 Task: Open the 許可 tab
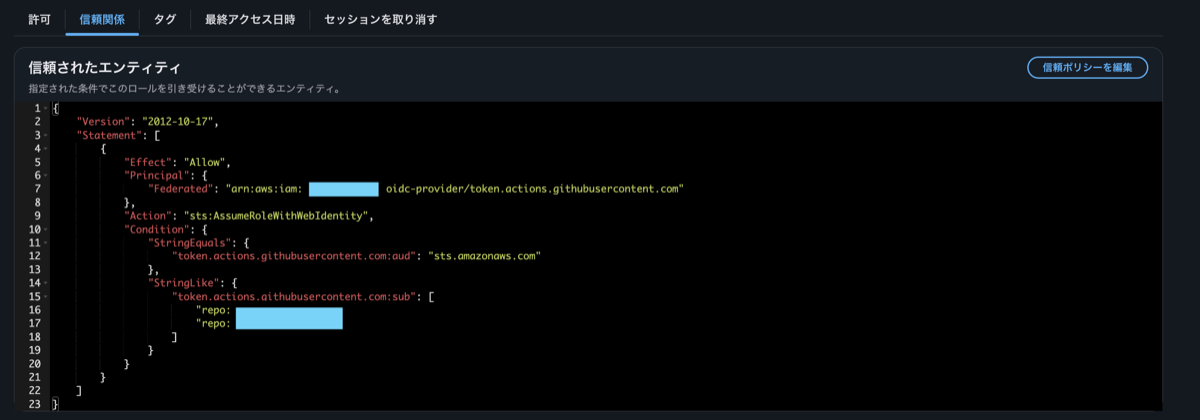point(39,19)
